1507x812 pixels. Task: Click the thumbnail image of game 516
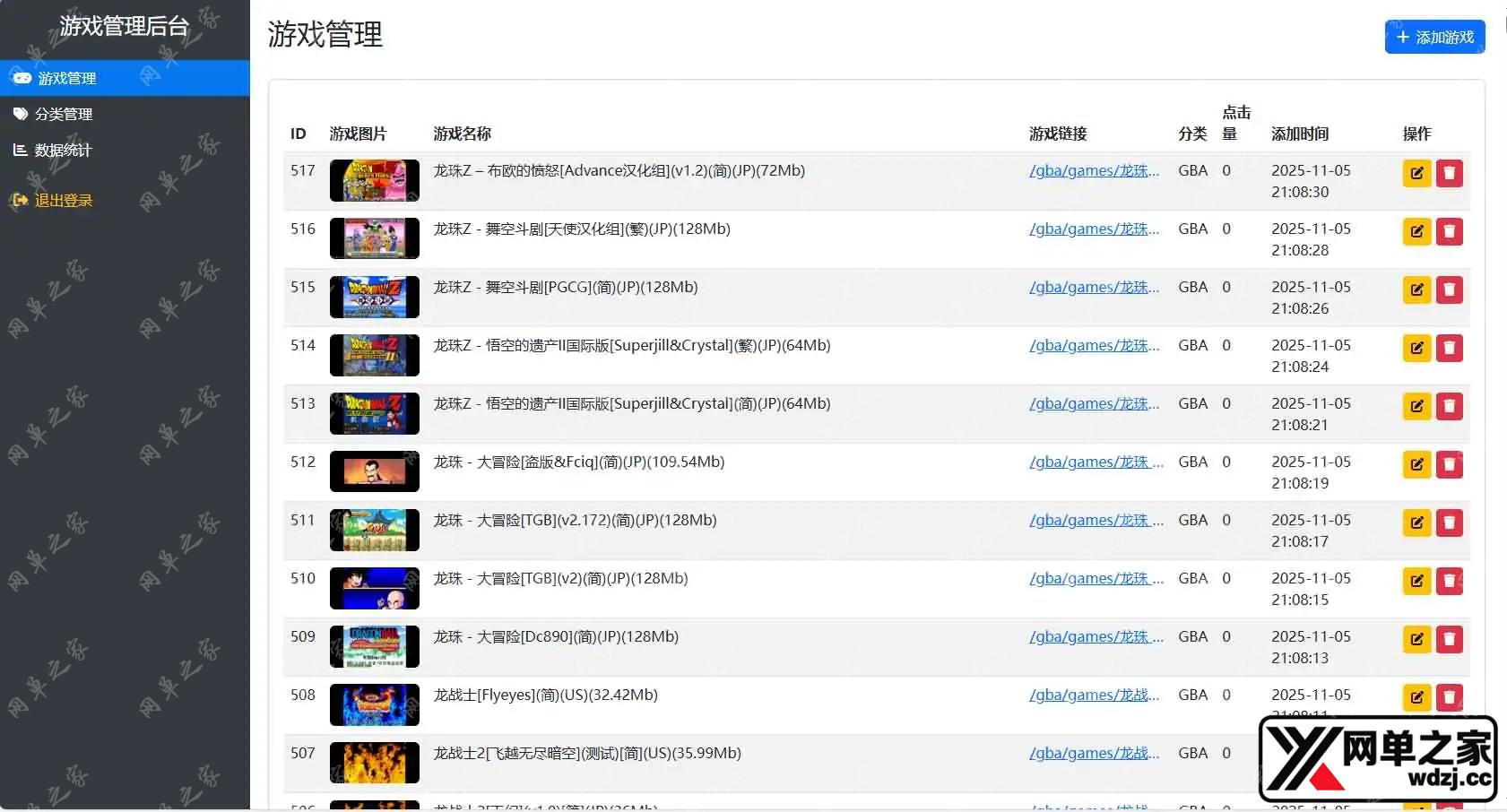374,238
